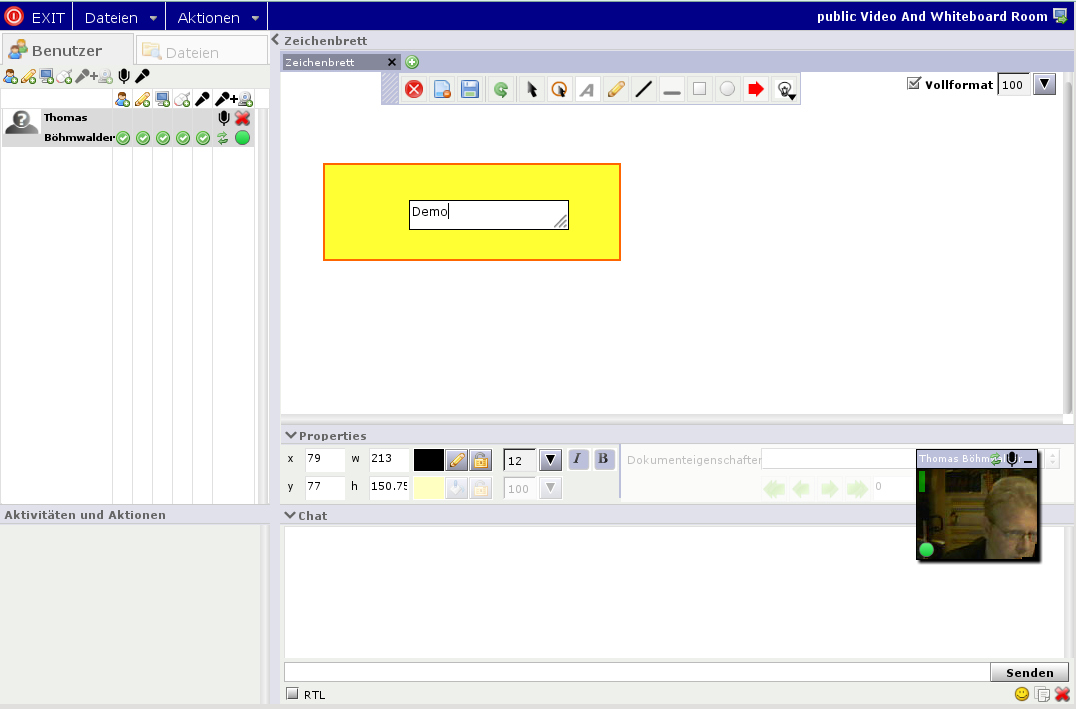
Task: Switch to the Dateien tab
Action: (x=191, y=52)
